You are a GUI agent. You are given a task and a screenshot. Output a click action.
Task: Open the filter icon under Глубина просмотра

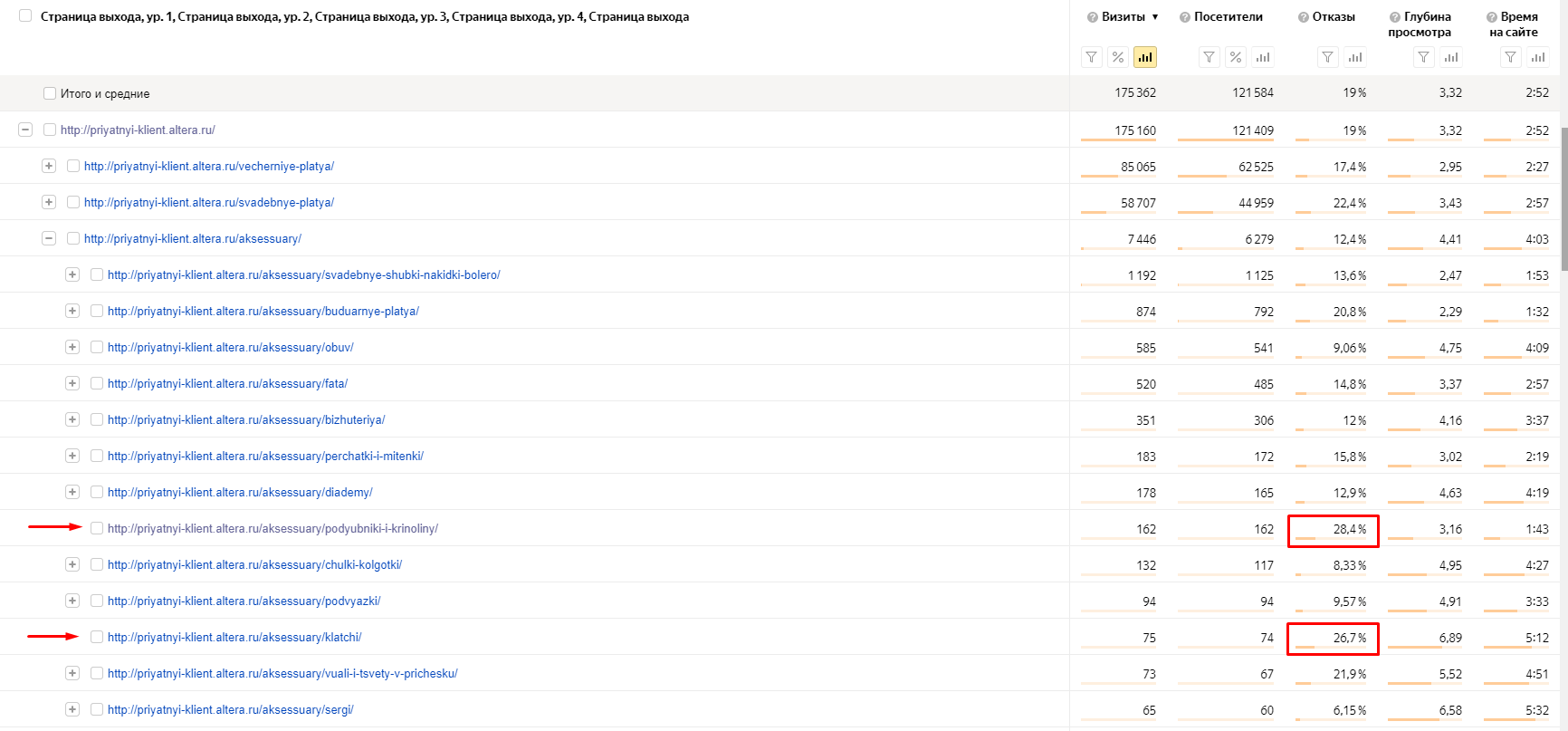click(1424, 57)
